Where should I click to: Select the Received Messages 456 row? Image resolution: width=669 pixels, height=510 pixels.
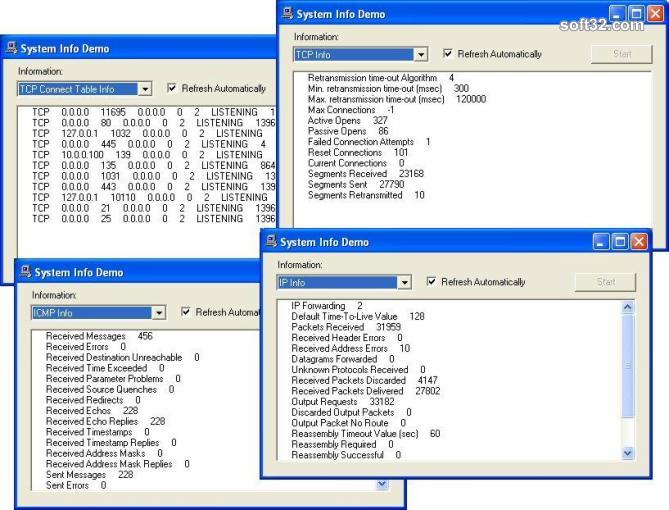click(x=99, y=336)
